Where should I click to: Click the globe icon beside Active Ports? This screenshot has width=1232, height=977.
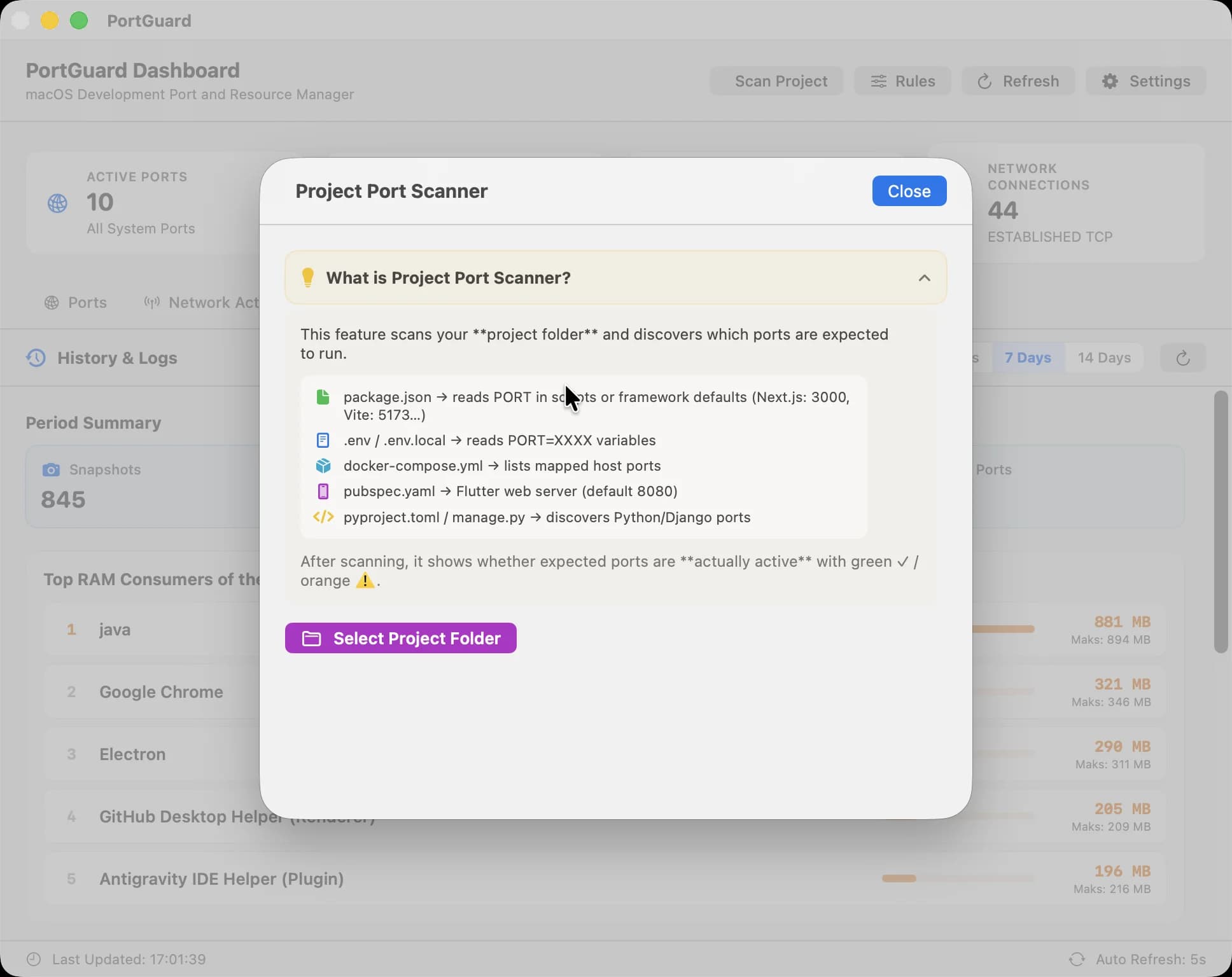[x=58, y=204]
